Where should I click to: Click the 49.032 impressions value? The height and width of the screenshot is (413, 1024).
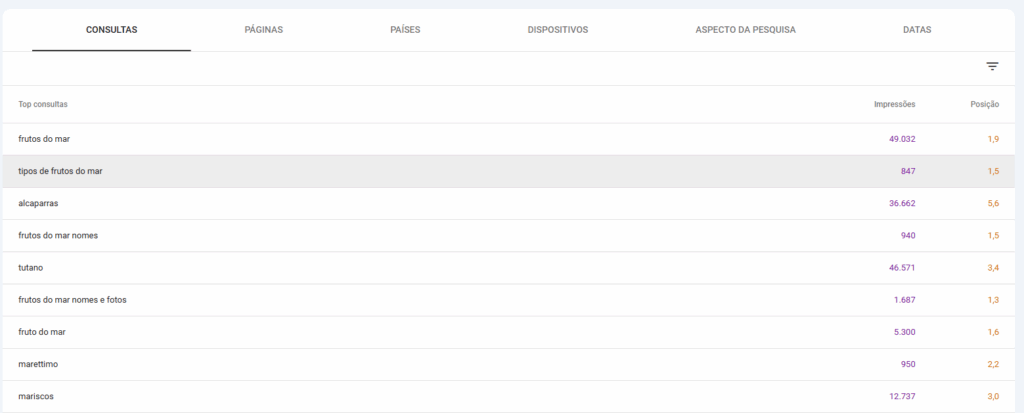click(901, 139)
